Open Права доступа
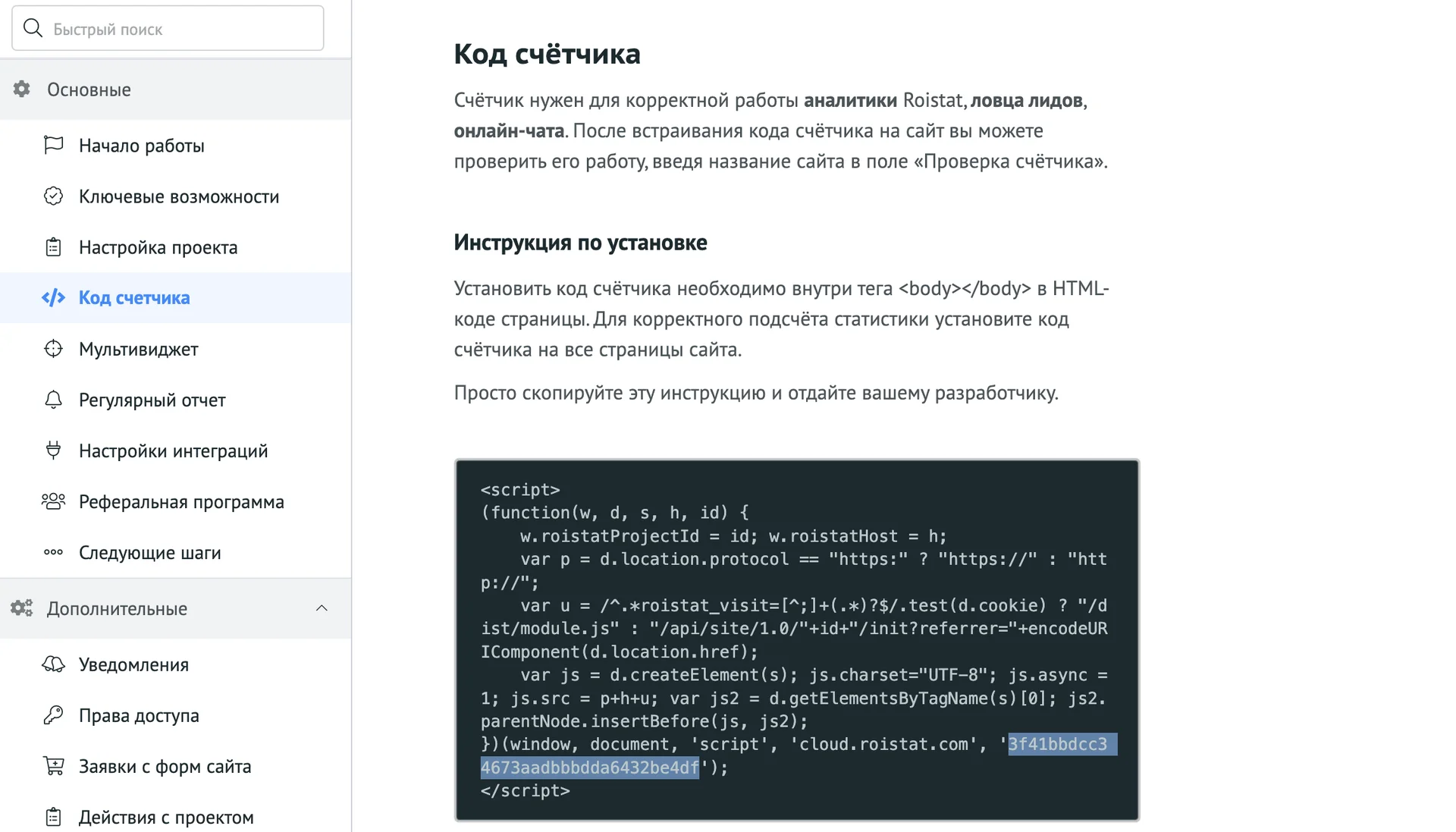 [139, 715]
